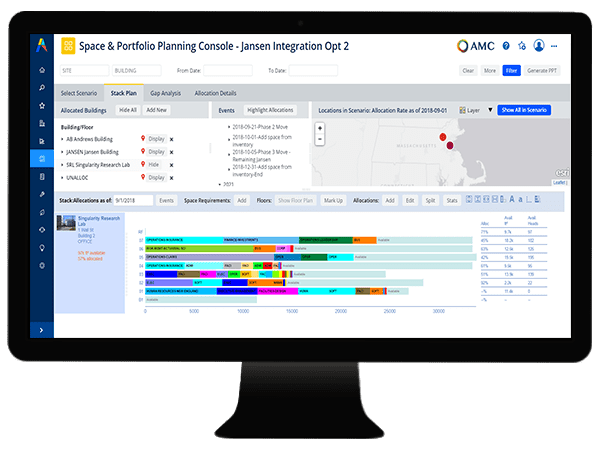Click the map pin for JANSEN Jansen Building
Image resolution: width=600 pixels, height=450 pixels.
point(143,151)
